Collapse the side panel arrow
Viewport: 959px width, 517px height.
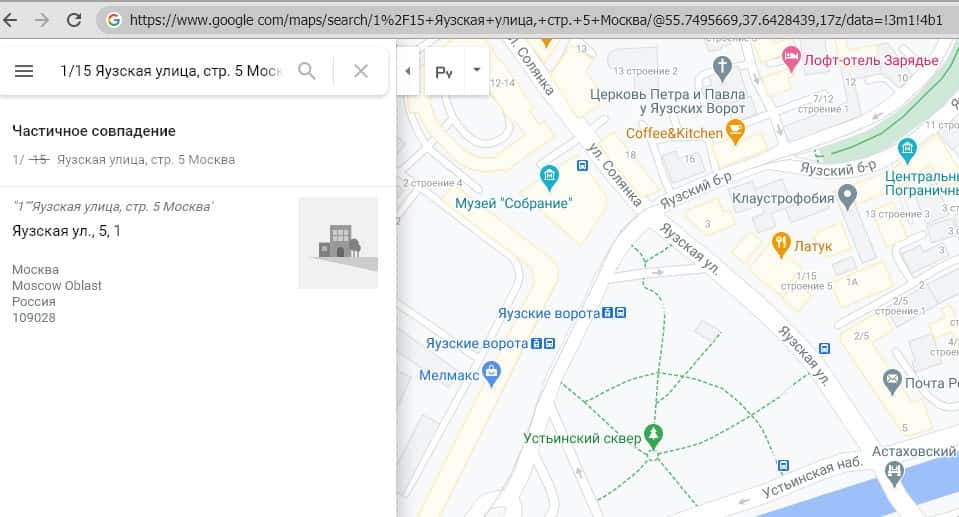(x=407, y=71)
